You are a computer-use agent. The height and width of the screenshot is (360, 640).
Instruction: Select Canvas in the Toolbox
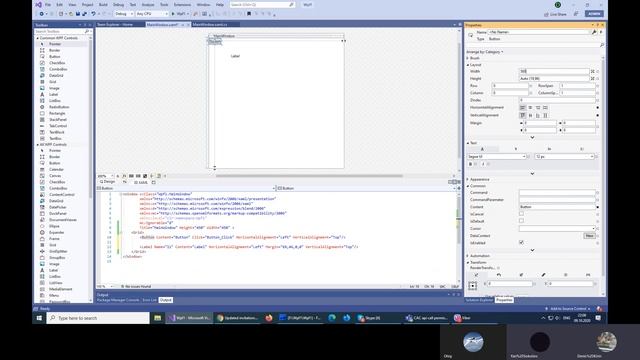(55, 176)
